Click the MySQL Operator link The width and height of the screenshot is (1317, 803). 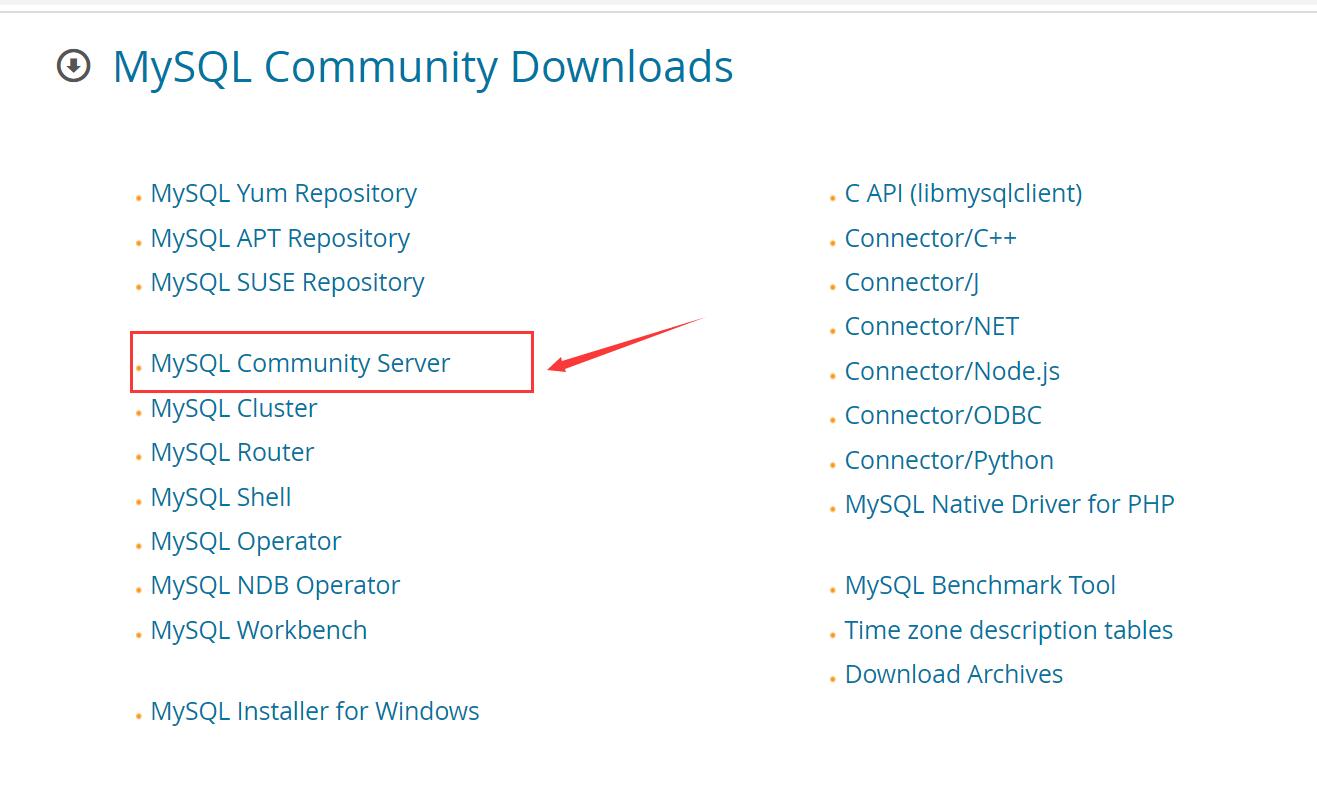point(246,541)
